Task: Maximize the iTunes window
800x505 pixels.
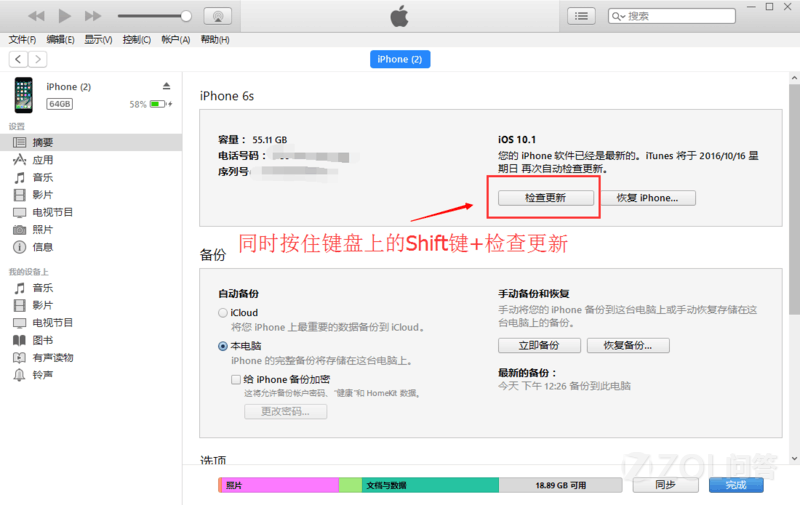Action: 769,7
